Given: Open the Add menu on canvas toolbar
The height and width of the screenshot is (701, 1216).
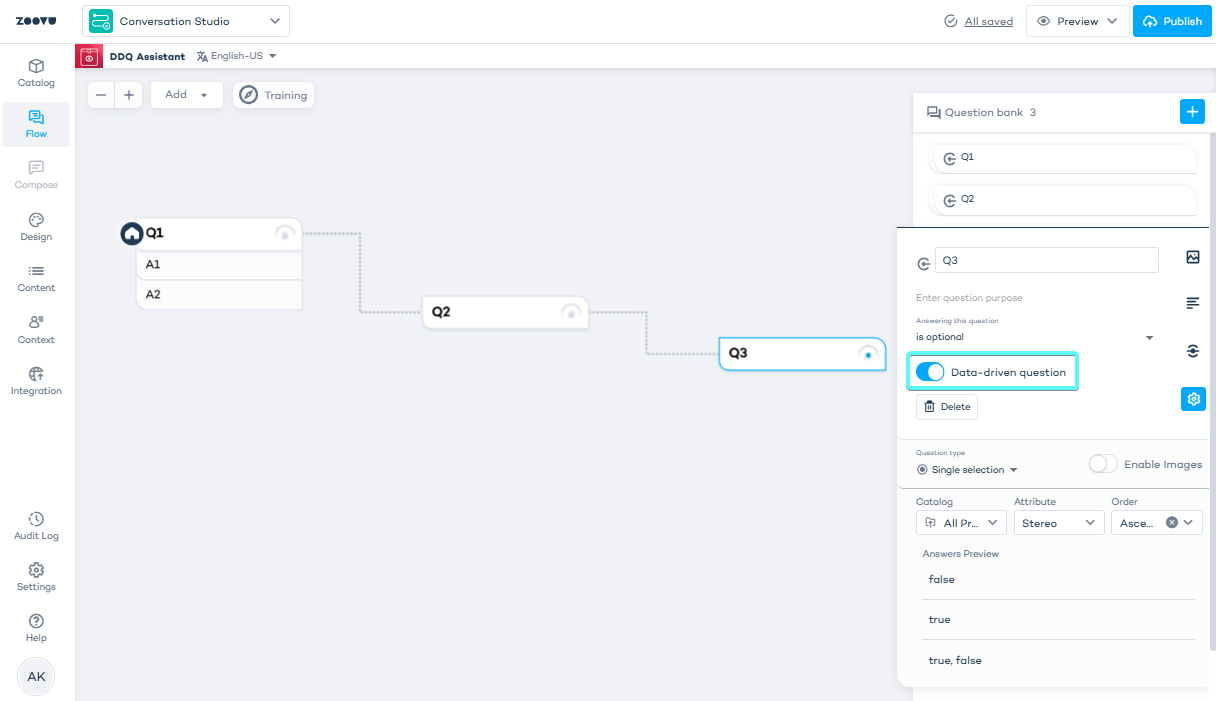Looking at the screenshot, I should [x=186, y=95].
